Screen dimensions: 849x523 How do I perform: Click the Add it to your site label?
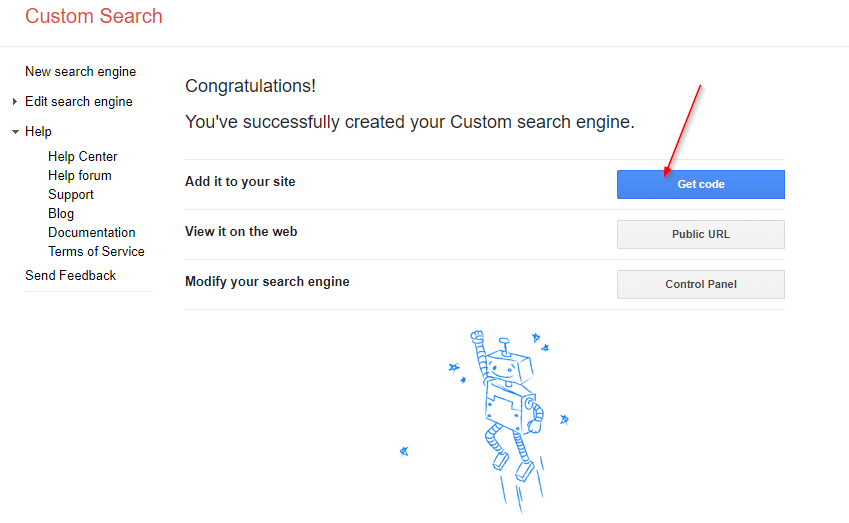click(x=240, y=181)
